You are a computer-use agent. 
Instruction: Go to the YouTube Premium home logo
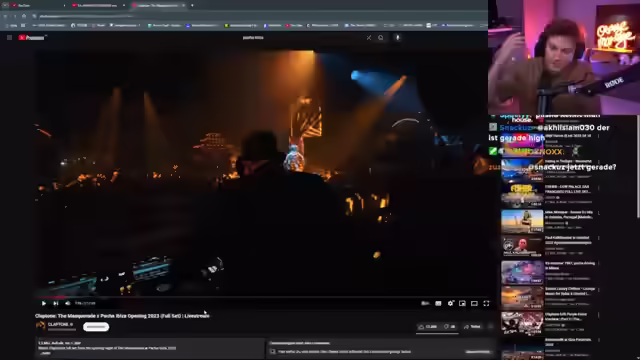(32, 38)
